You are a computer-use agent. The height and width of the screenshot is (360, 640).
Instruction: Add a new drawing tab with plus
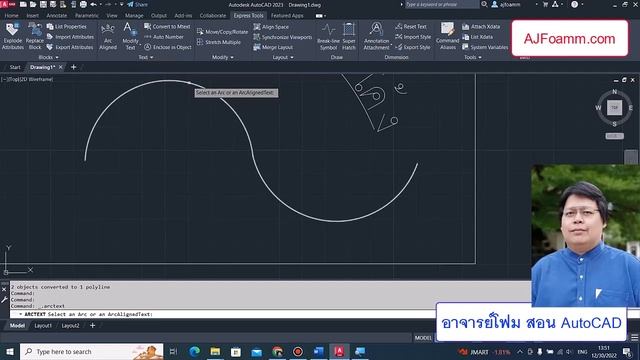point(73,67)
